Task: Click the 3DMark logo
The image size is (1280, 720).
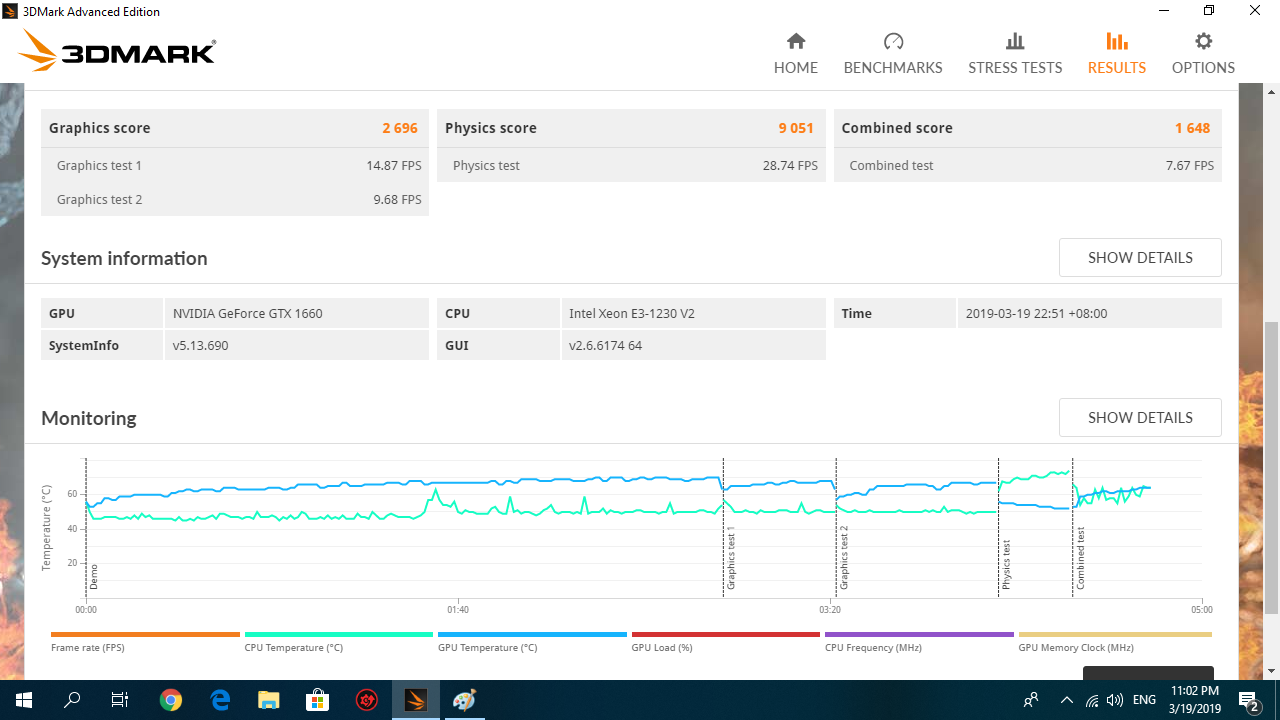Action: [117, 51]
